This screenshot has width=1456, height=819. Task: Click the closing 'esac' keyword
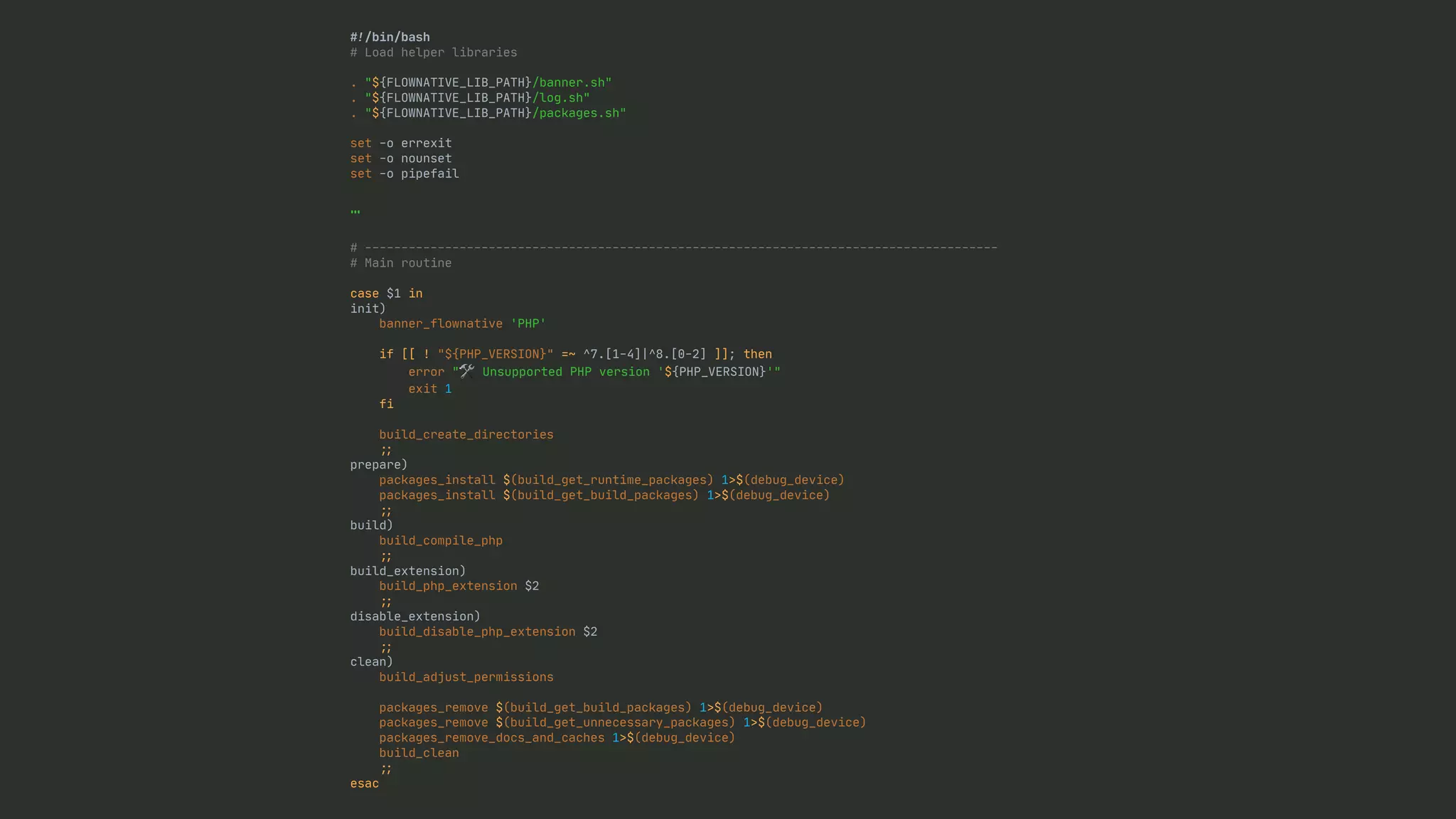coord(365,783)
